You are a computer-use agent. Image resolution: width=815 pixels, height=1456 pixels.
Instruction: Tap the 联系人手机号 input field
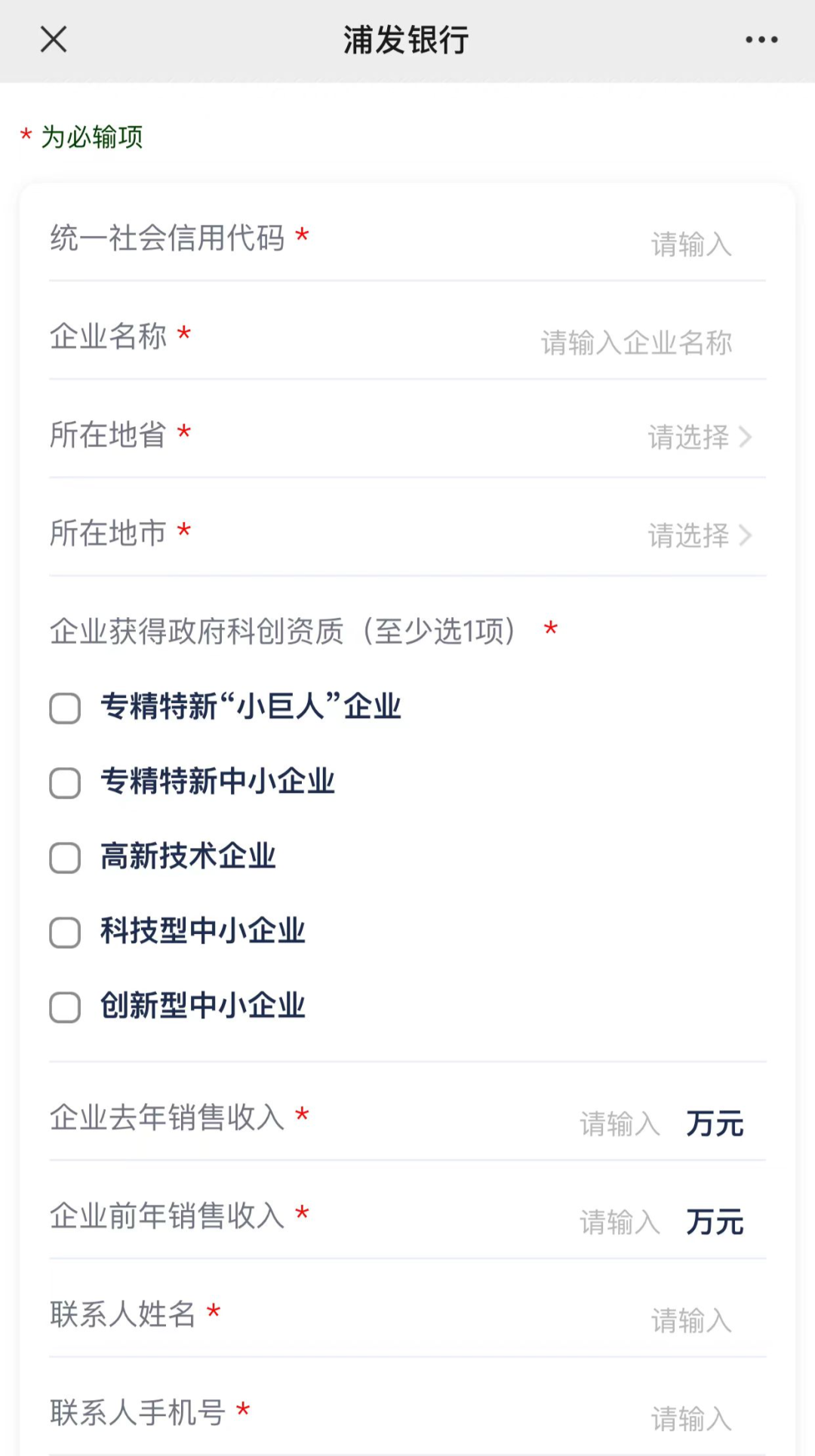coord(690,1418)
